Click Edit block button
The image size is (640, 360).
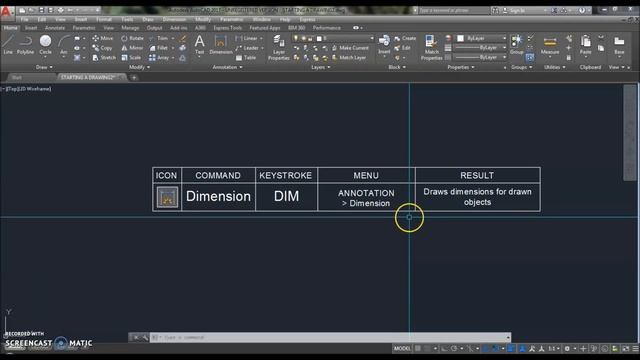coord(403,48)
